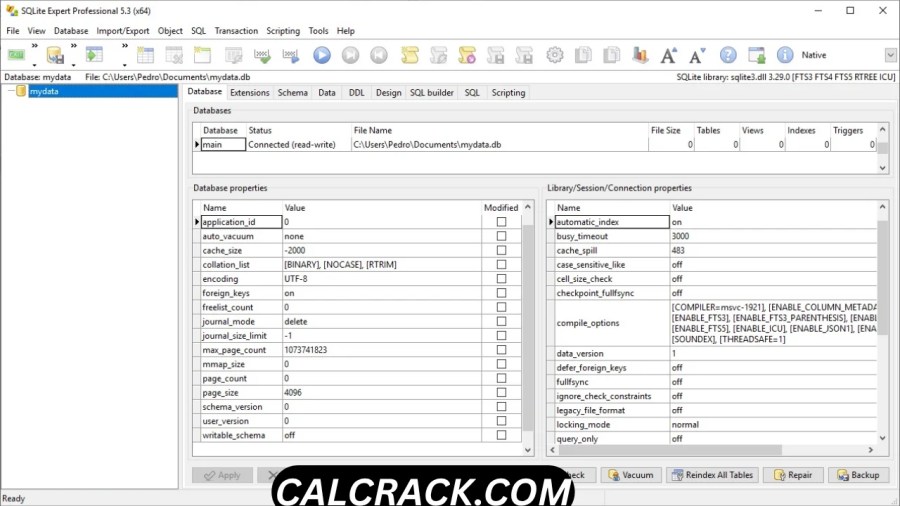Click the table with green arrow icon
The width and height of the screenshot is (900, 506).
pyautogui.click(x=94, y=55)
